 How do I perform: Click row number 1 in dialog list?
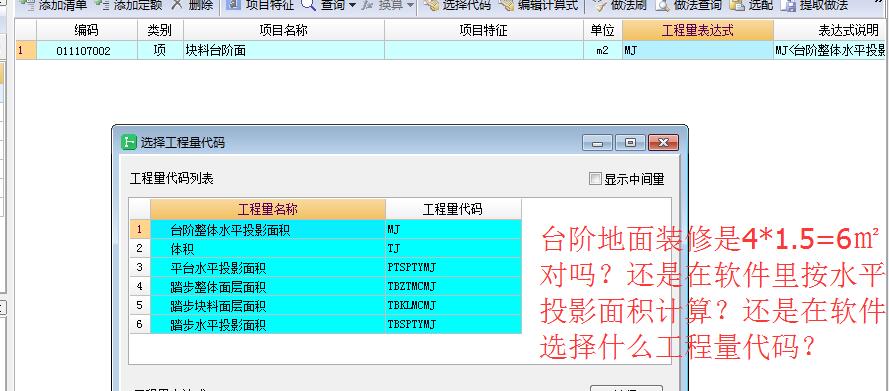[x=139, y=230]
